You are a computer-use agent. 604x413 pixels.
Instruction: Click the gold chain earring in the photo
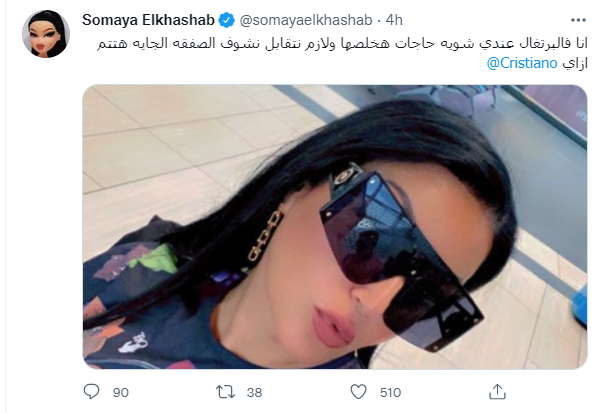click(x=267, y=236)
